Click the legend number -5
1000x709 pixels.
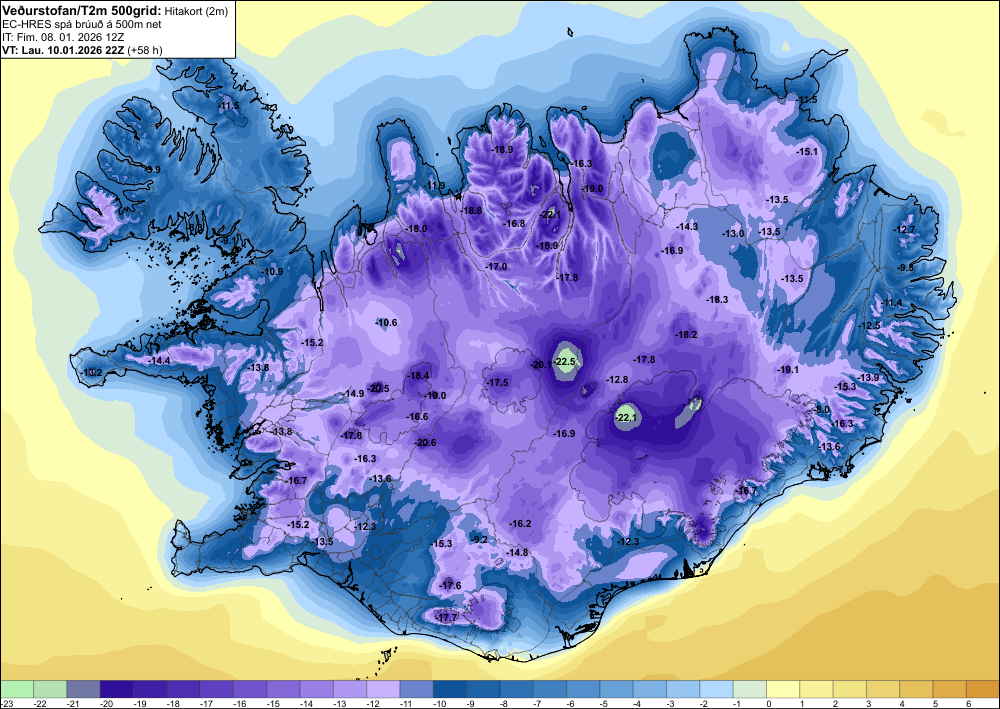603,703
